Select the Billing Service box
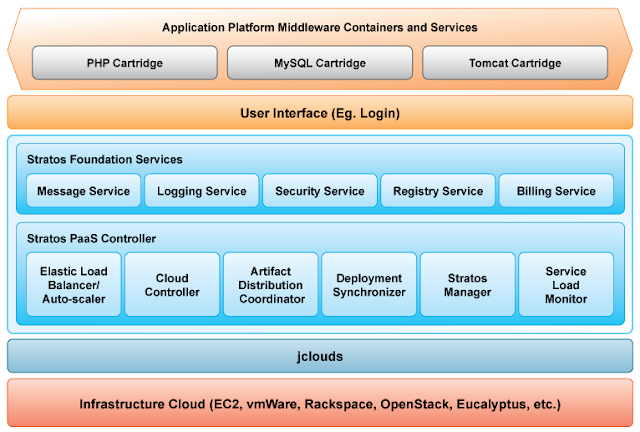Image resolution: width=640 pixels, height=432 pixels. 556,191
